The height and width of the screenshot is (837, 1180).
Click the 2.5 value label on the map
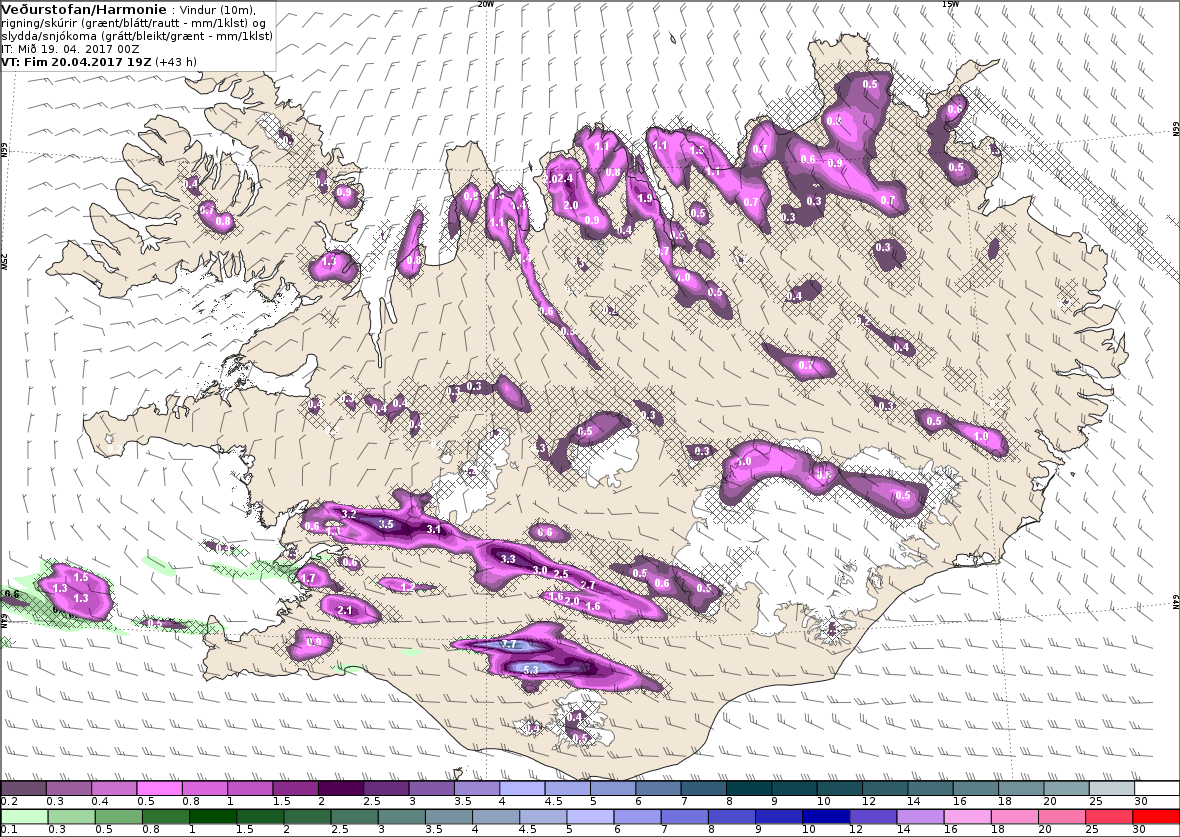click(x=561, y=574)
